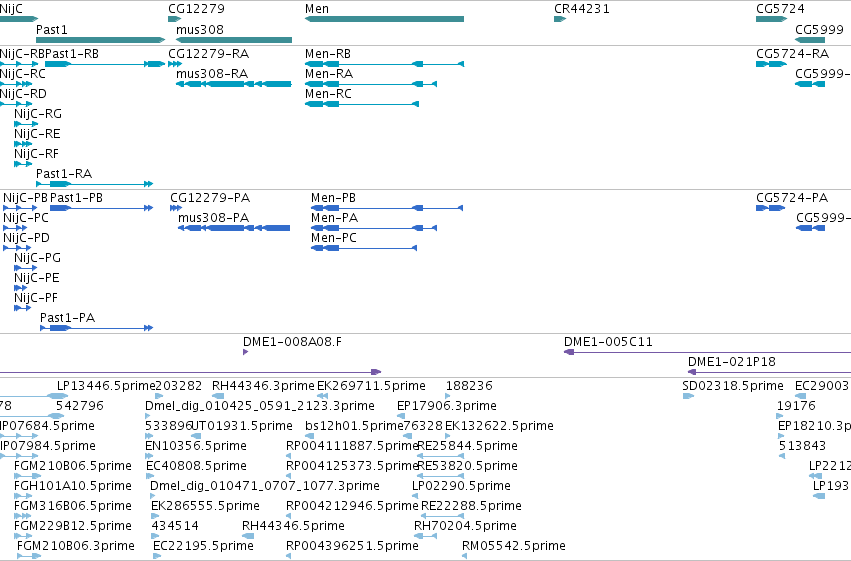Select the EK269711.5prime EST
Screen dimensions: 851x561
click(322, 396)
